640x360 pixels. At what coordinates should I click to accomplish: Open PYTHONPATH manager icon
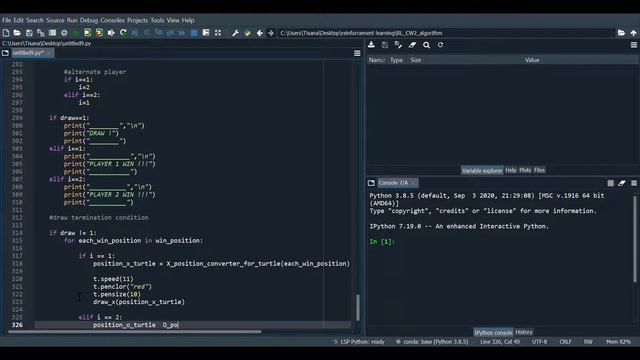247,33
